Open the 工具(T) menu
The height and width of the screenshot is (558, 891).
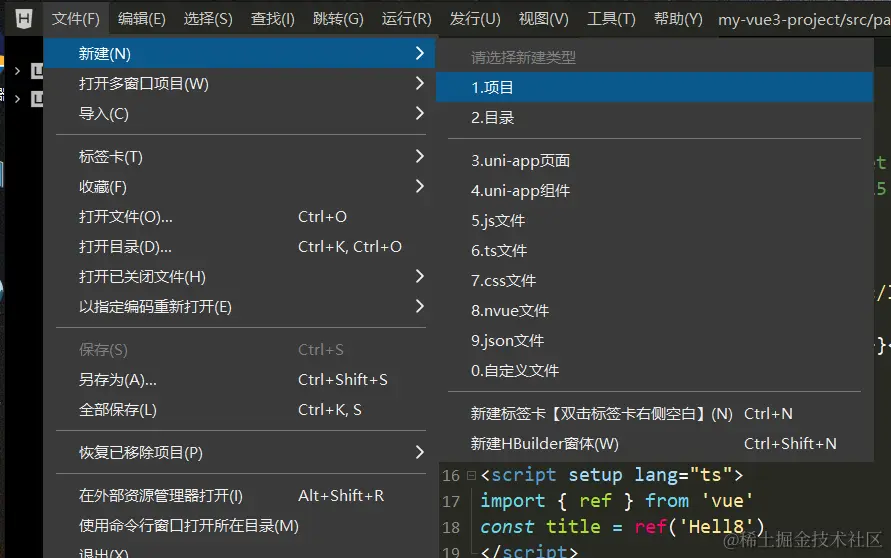(611, 19)
